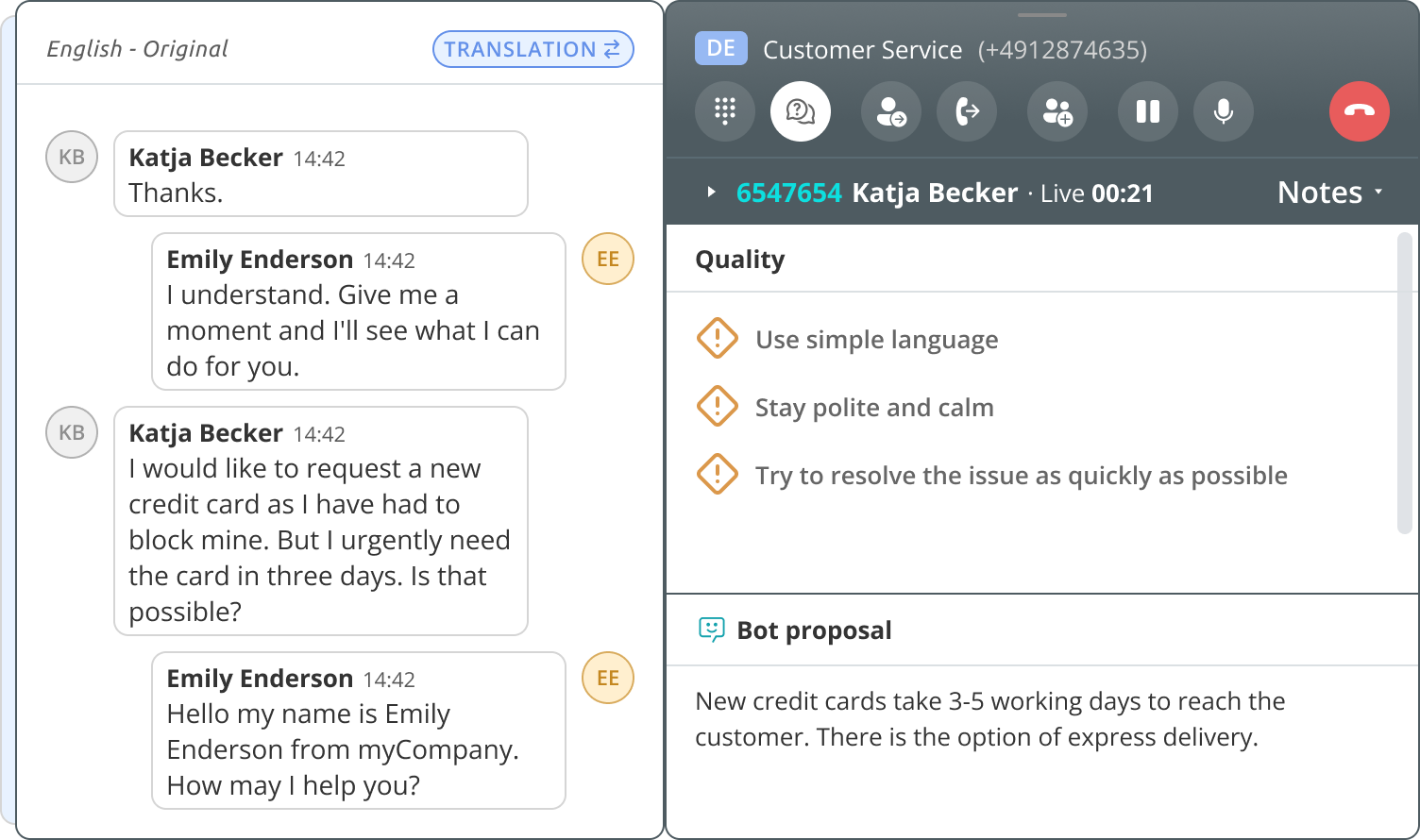Click Emily Enderson's EE avatar
Screen dimensions: 1420x840
[607, 259]
